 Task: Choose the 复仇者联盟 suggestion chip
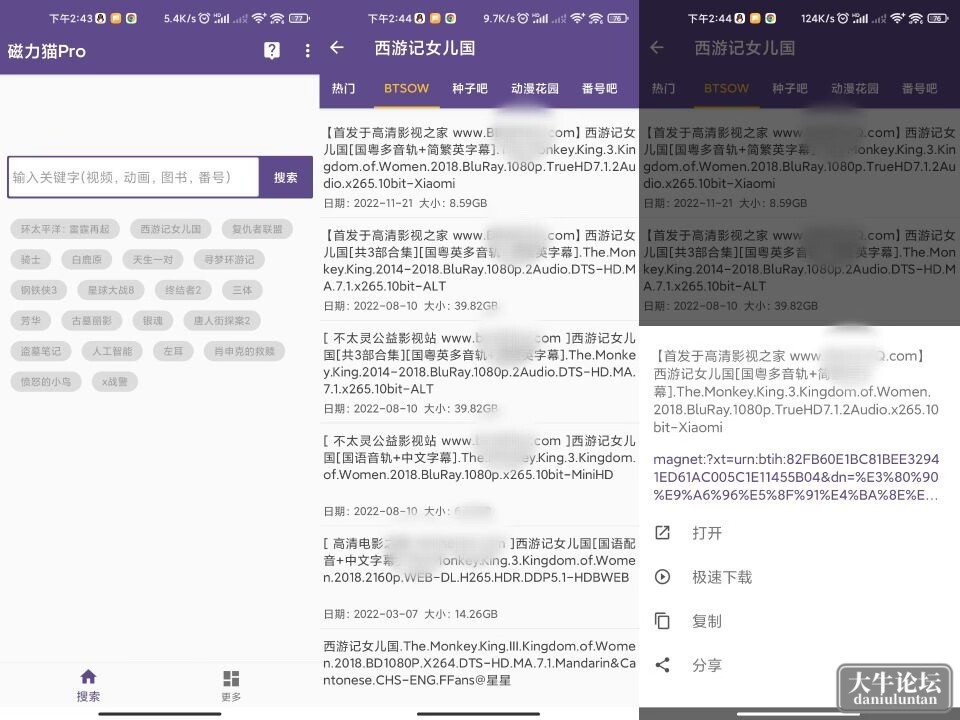(257, 229)
